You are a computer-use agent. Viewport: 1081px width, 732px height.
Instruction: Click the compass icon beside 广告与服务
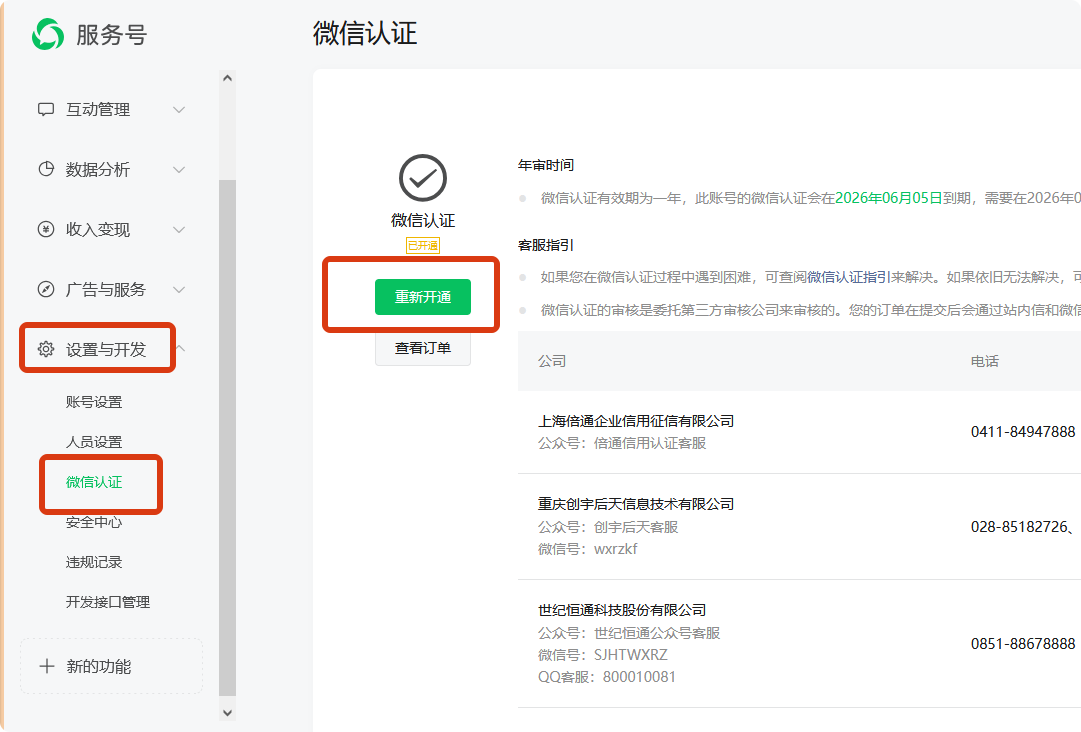click(x=46, y=289)
